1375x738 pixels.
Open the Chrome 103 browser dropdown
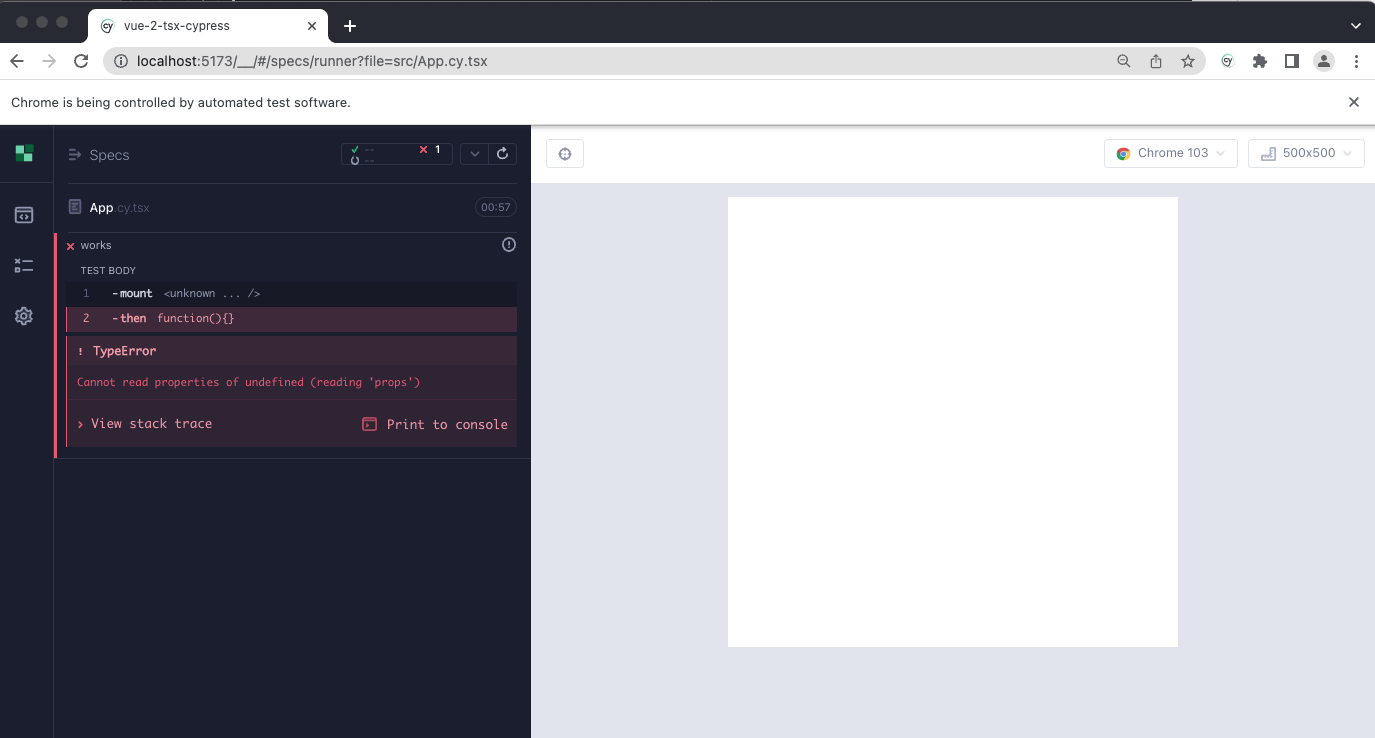click(x=1170, y=152)
